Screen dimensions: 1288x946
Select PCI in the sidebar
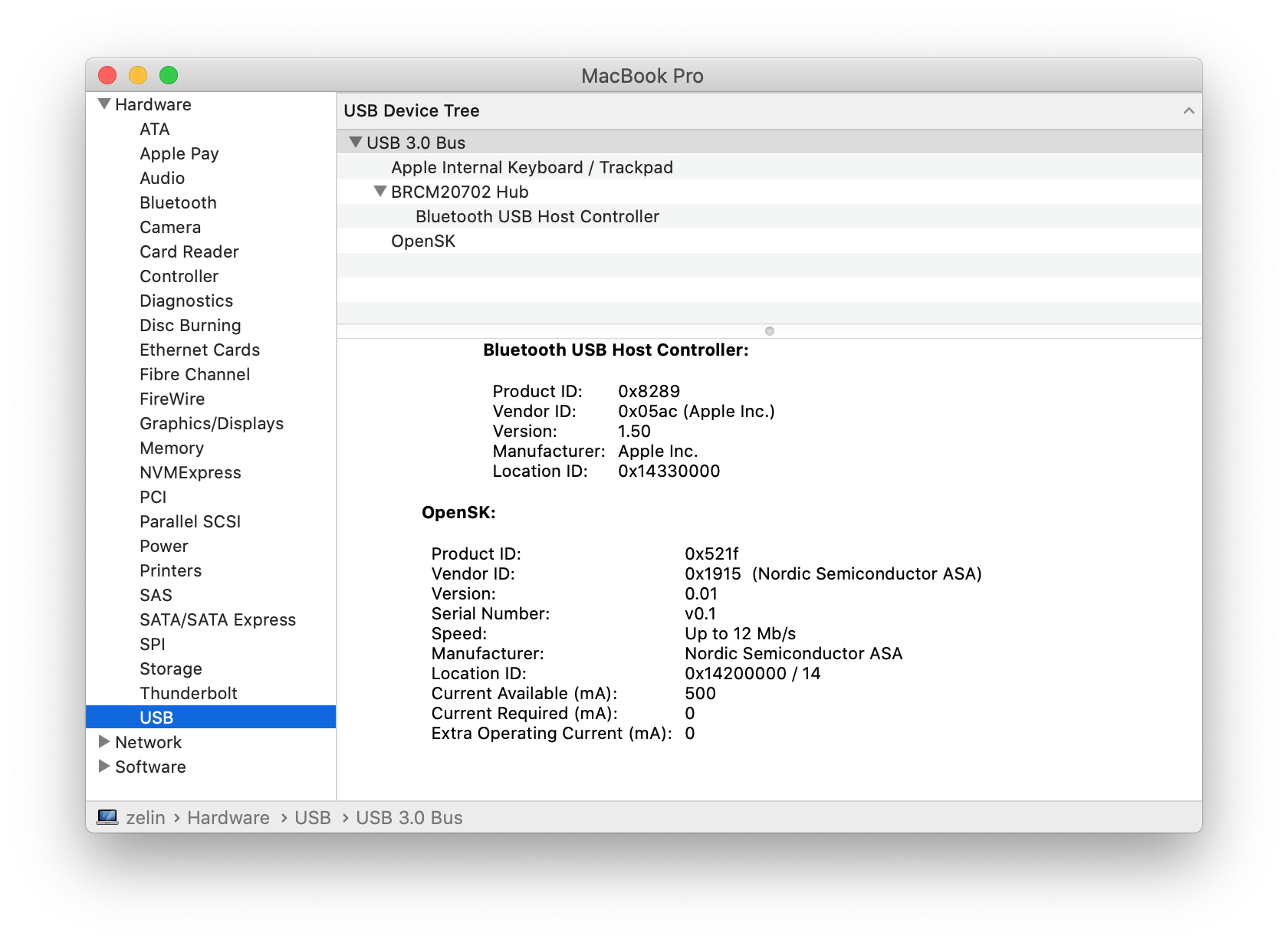click(x=153, y=497)
